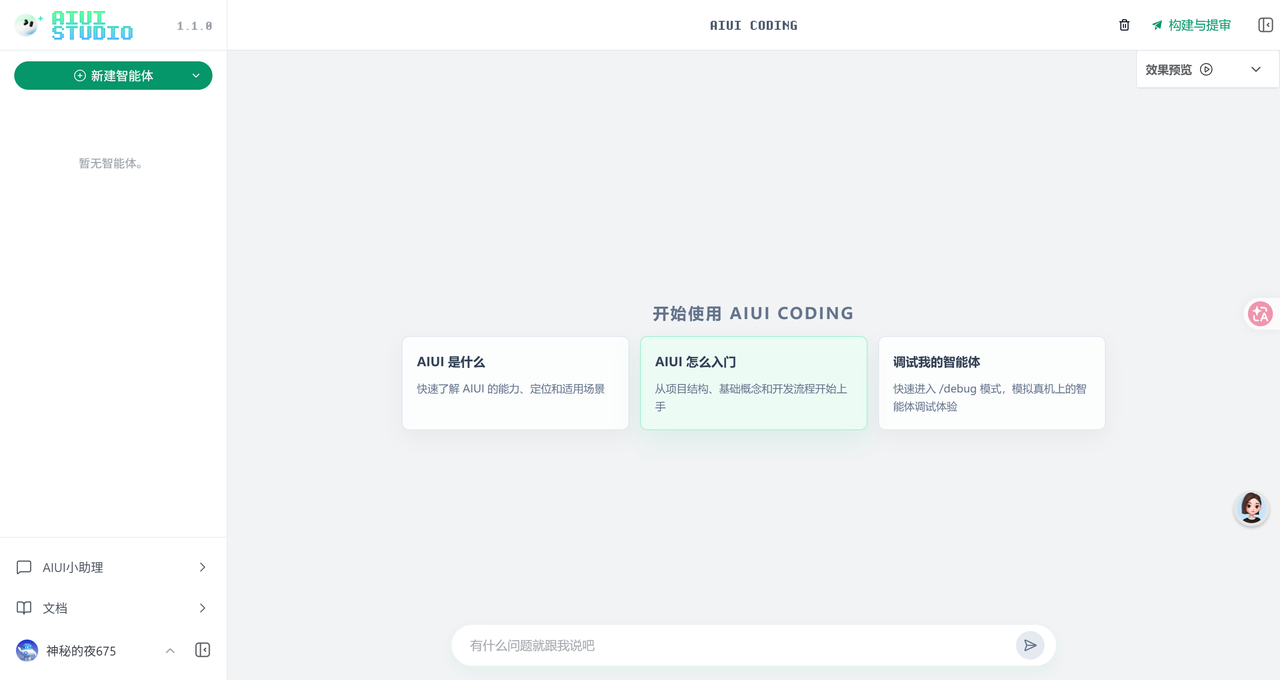Expand the 文档 chevron arrow

(202, 608)
